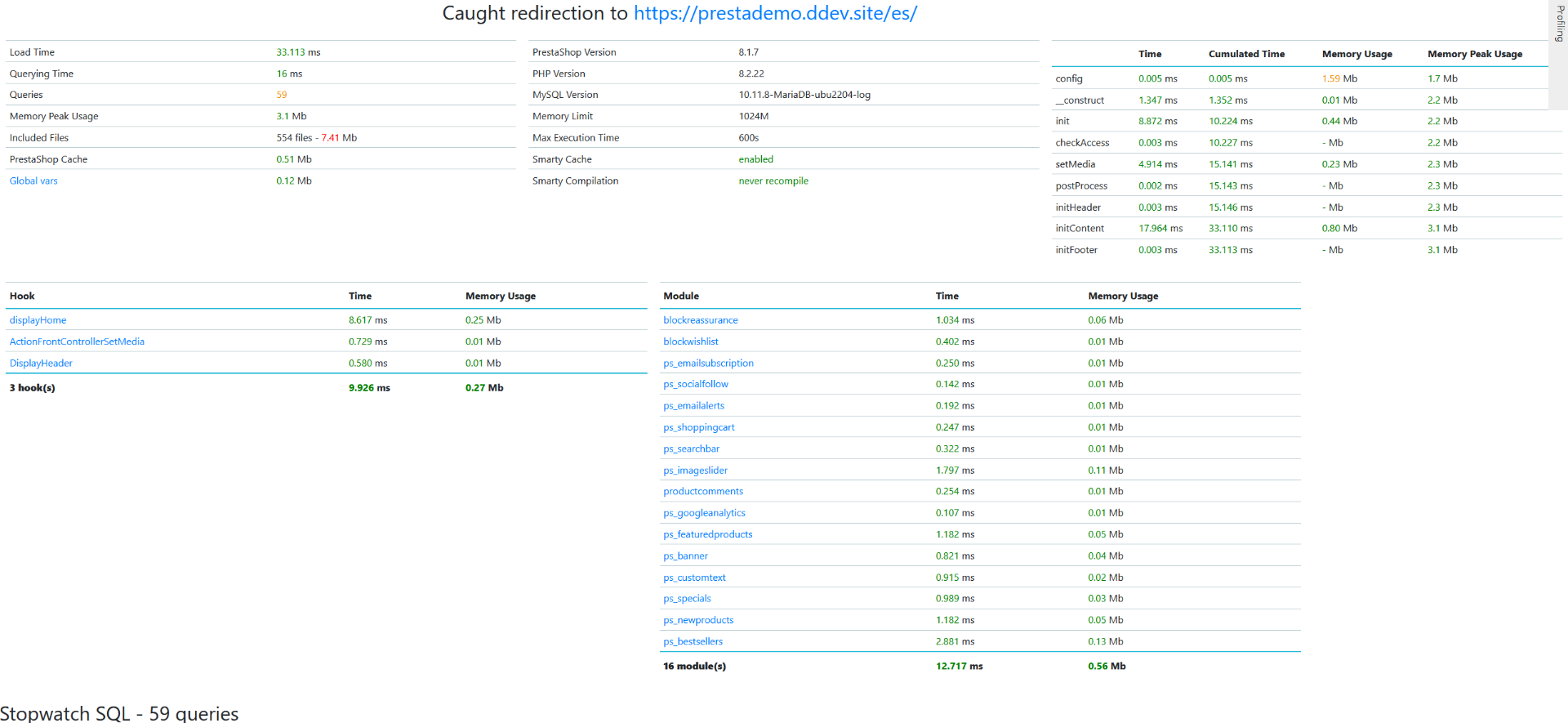Screen dimensions: 1568x723
Task: Click the Load Time value 33.113 ms
Action: coord(298,52)
